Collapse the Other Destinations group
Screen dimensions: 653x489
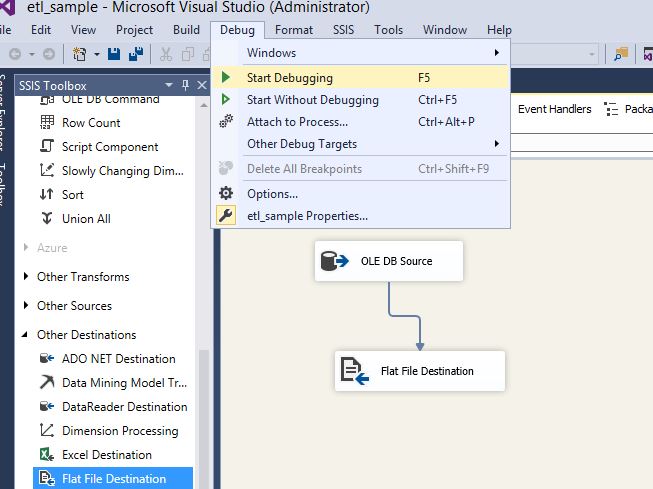click(27, 335)
